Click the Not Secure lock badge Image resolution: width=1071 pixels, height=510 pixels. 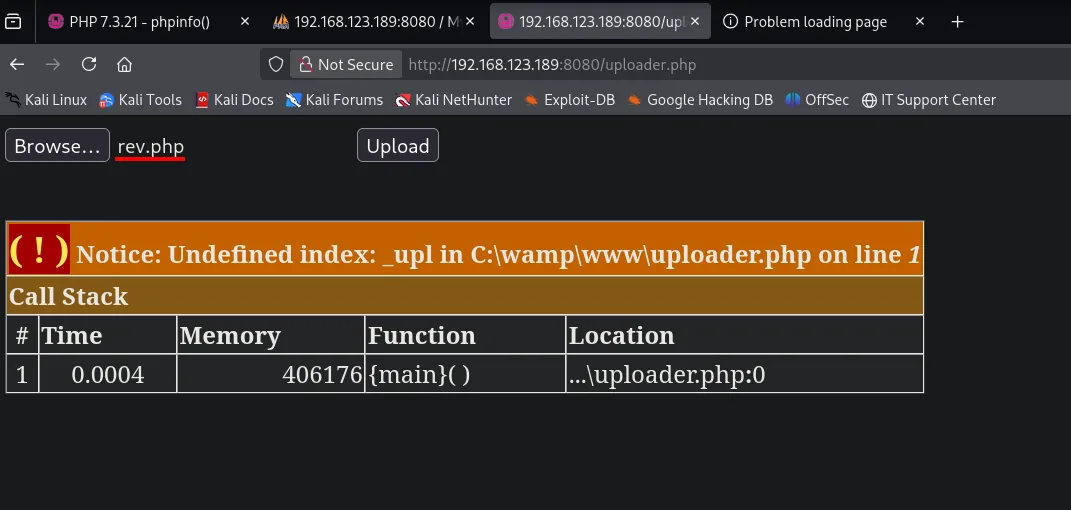[346, 64]
